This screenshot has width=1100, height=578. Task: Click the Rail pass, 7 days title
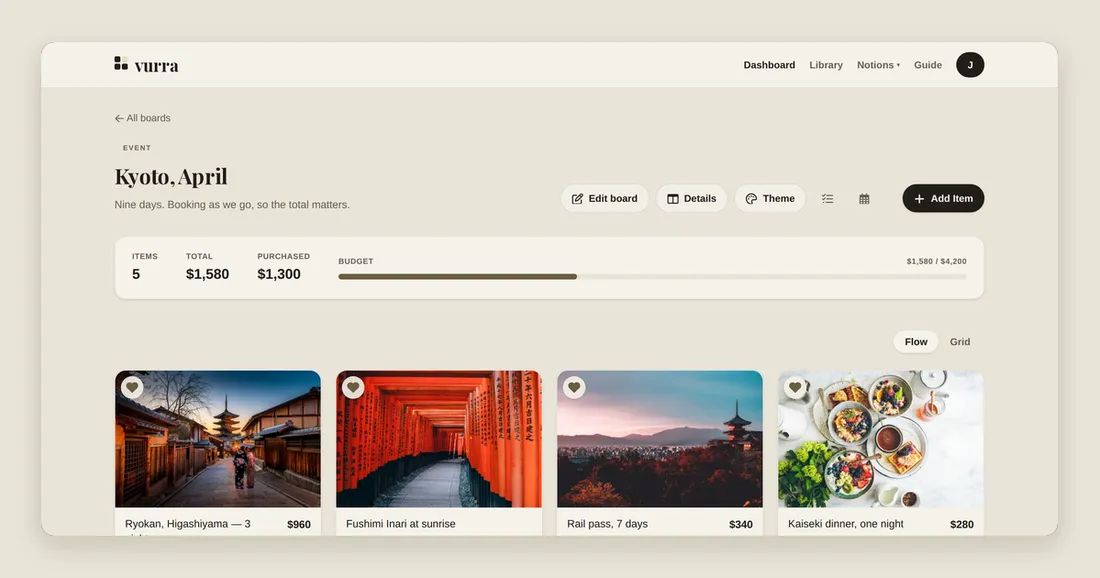tap(607, 524)
